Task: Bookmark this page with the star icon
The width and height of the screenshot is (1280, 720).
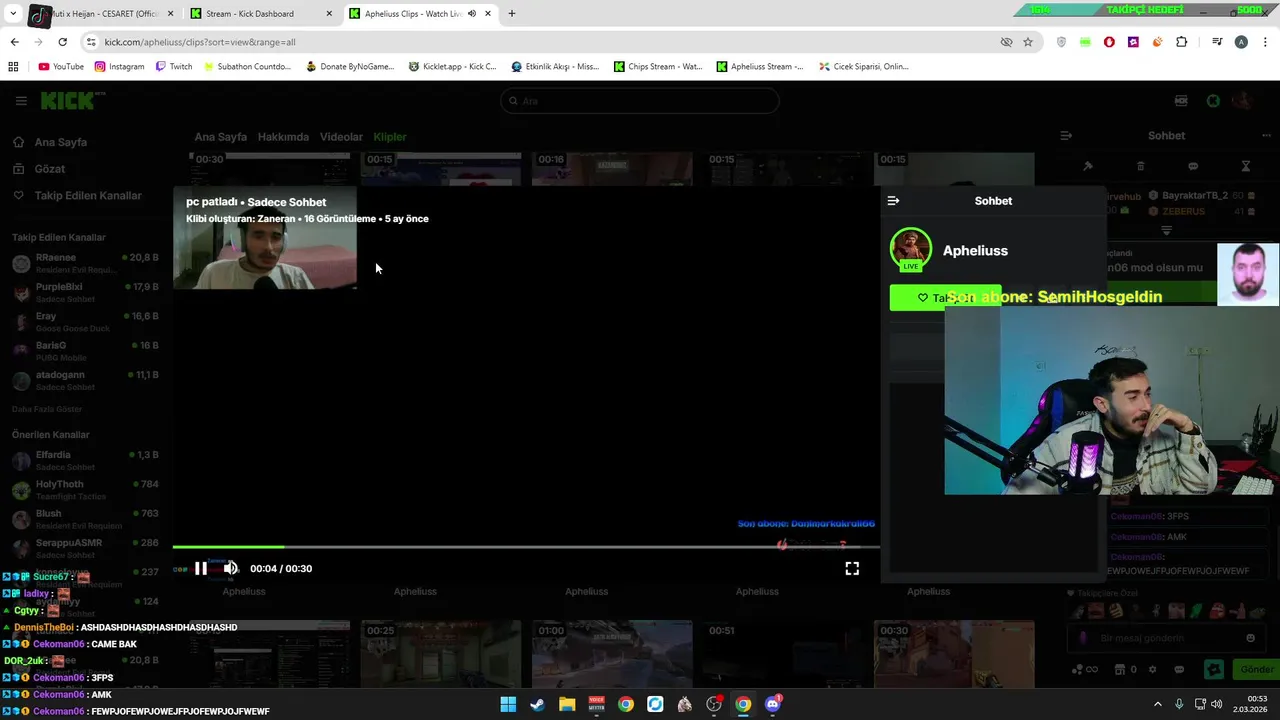Action: pyautogui.click(x=1028, y=42)
